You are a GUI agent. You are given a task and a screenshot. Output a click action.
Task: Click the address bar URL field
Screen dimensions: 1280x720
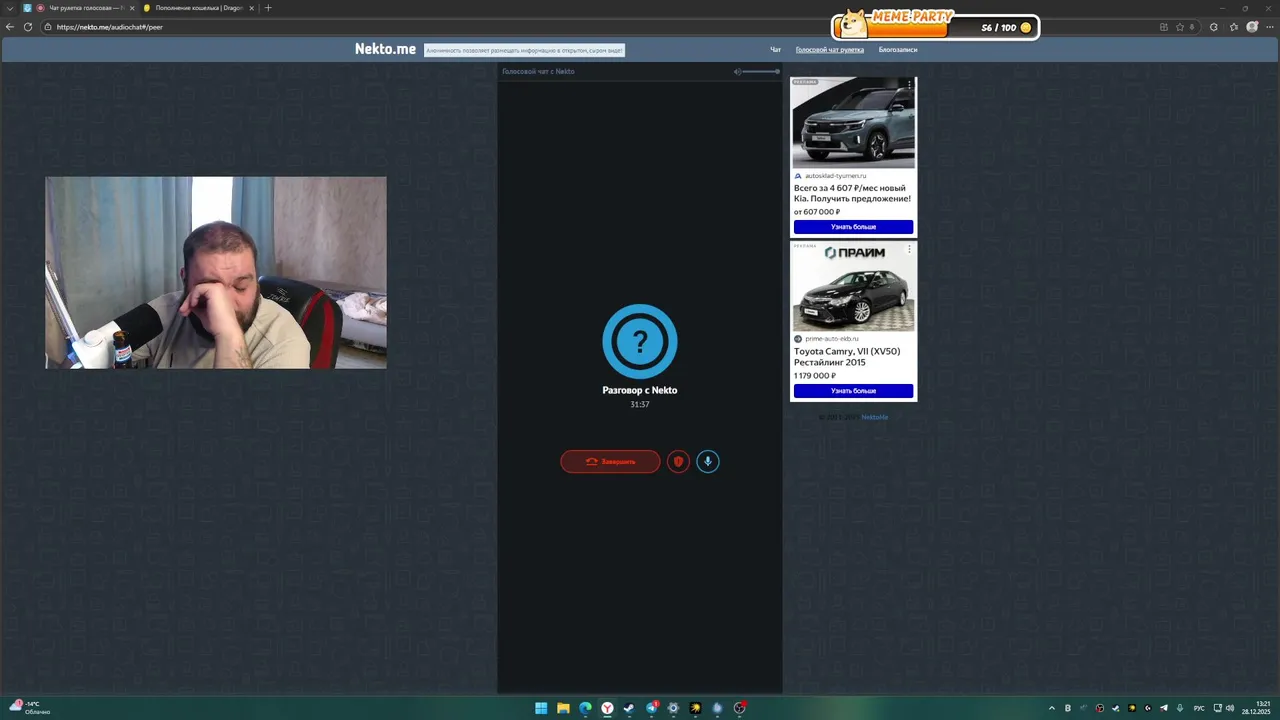(x=600, y=27)
